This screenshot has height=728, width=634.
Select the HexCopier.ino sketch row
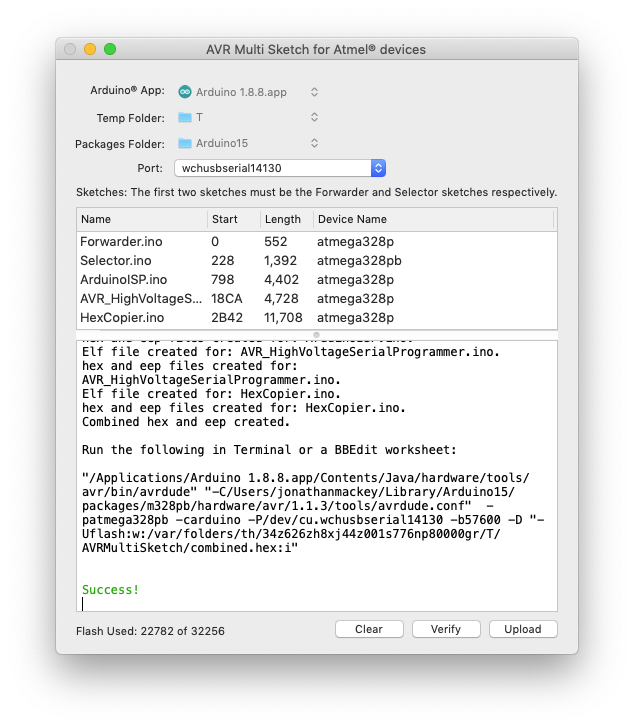tap(317, 318)
